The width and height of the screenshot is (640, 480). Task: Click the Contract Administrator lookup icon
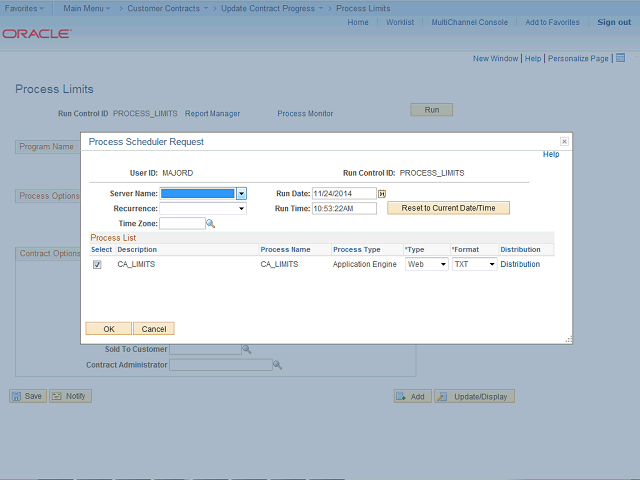coord(277,365)
